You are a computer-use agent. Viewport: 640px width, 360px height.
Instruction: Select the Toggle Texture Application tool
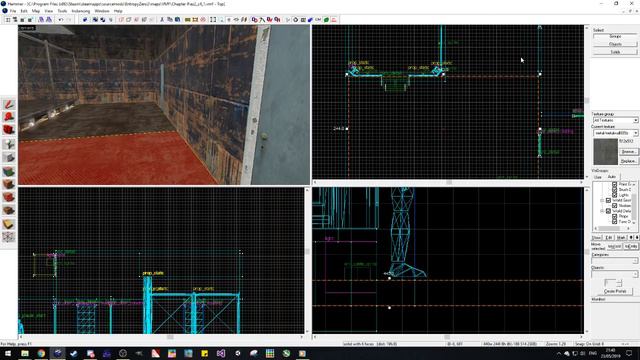pyautogui.click(x=9, y=171)
